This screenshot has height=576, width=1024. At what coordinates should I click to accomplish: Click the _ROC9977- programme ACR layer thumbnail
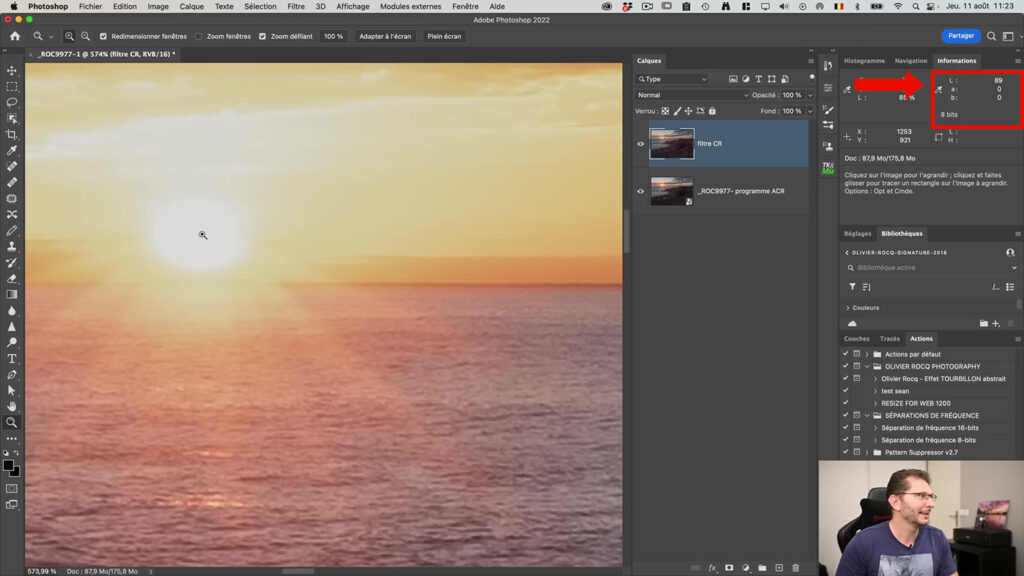coord(670,190)
